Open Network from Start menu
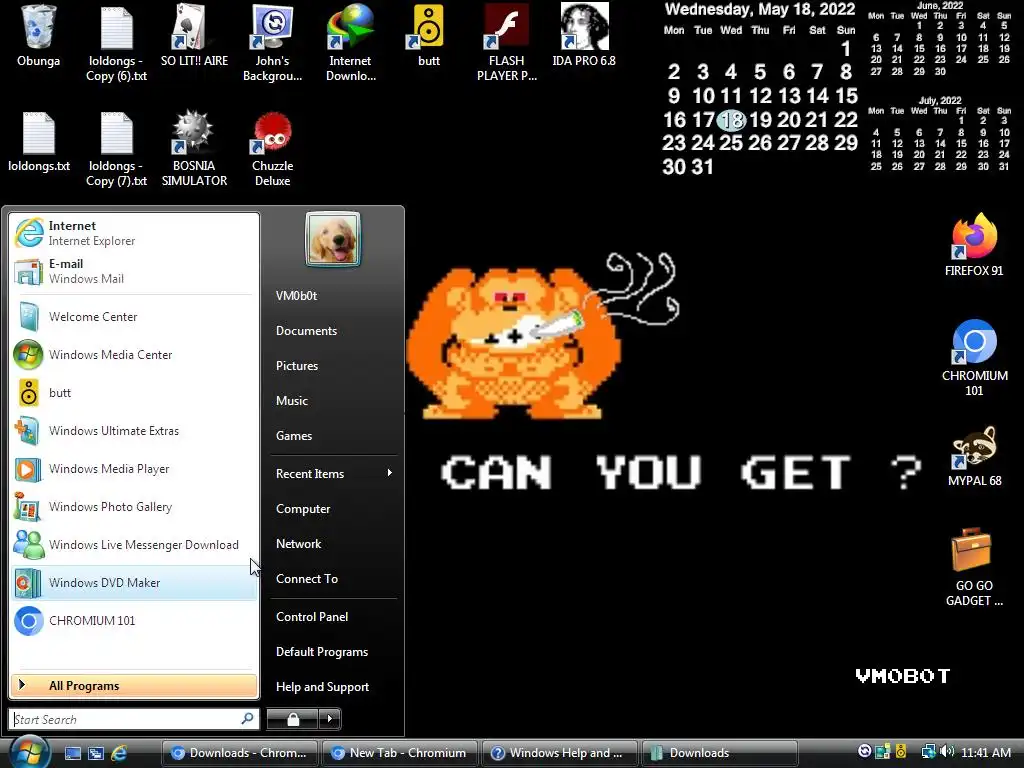 [333, 544]
